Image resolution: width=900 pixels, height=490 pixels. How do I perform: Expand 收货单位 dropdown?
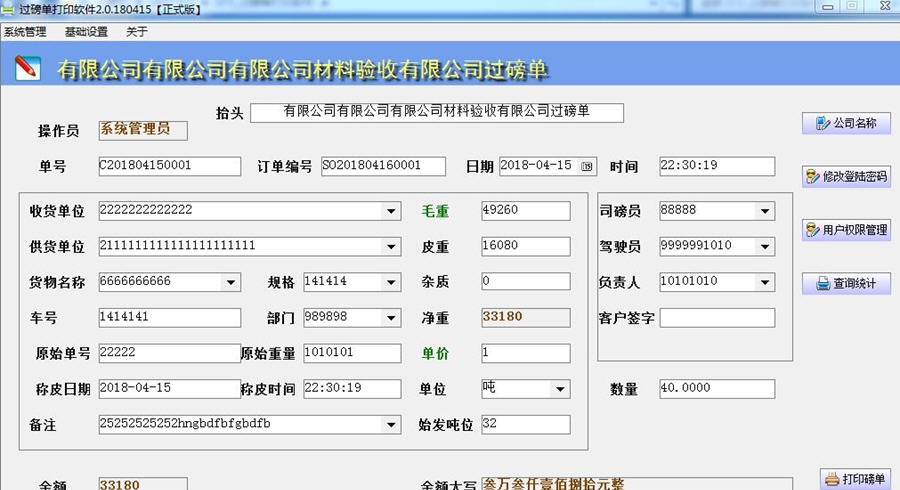(x=391, y=211)
